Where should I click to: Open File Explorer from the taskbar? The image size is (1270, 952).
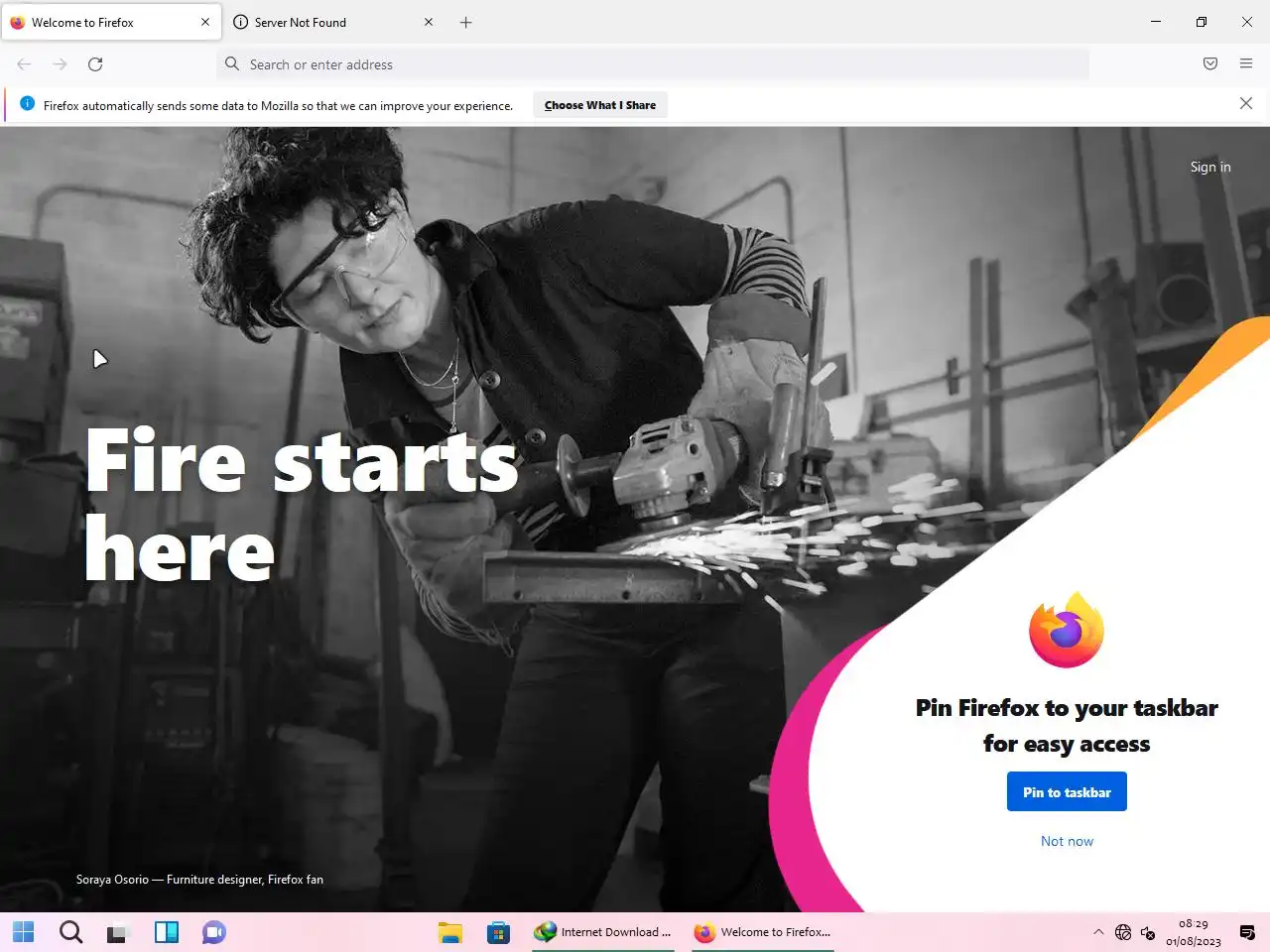pyautogui.click(x=450, y=932)
